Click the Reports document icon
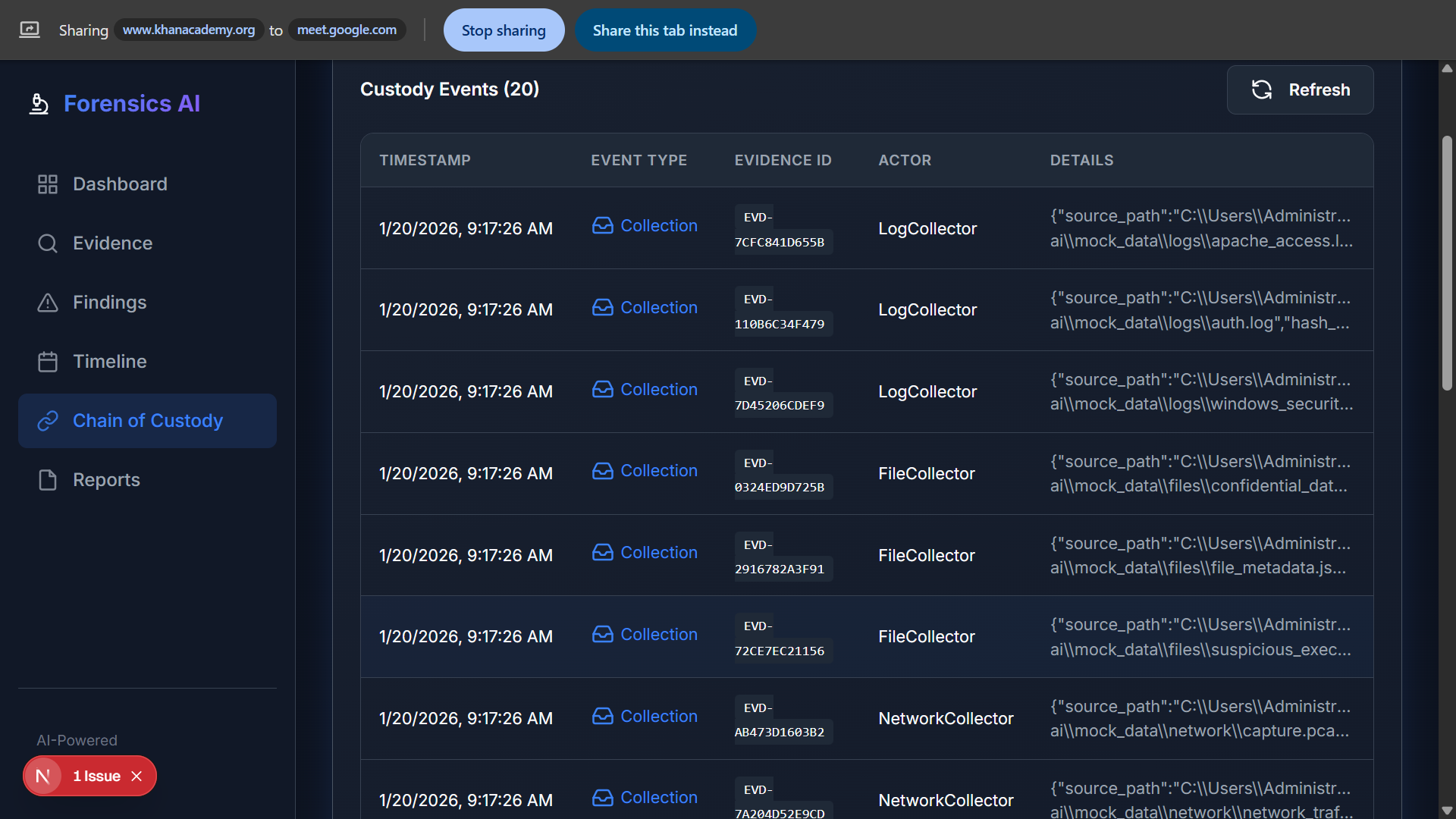Viewport: 1456px width, 819px height. coord(48,480)
